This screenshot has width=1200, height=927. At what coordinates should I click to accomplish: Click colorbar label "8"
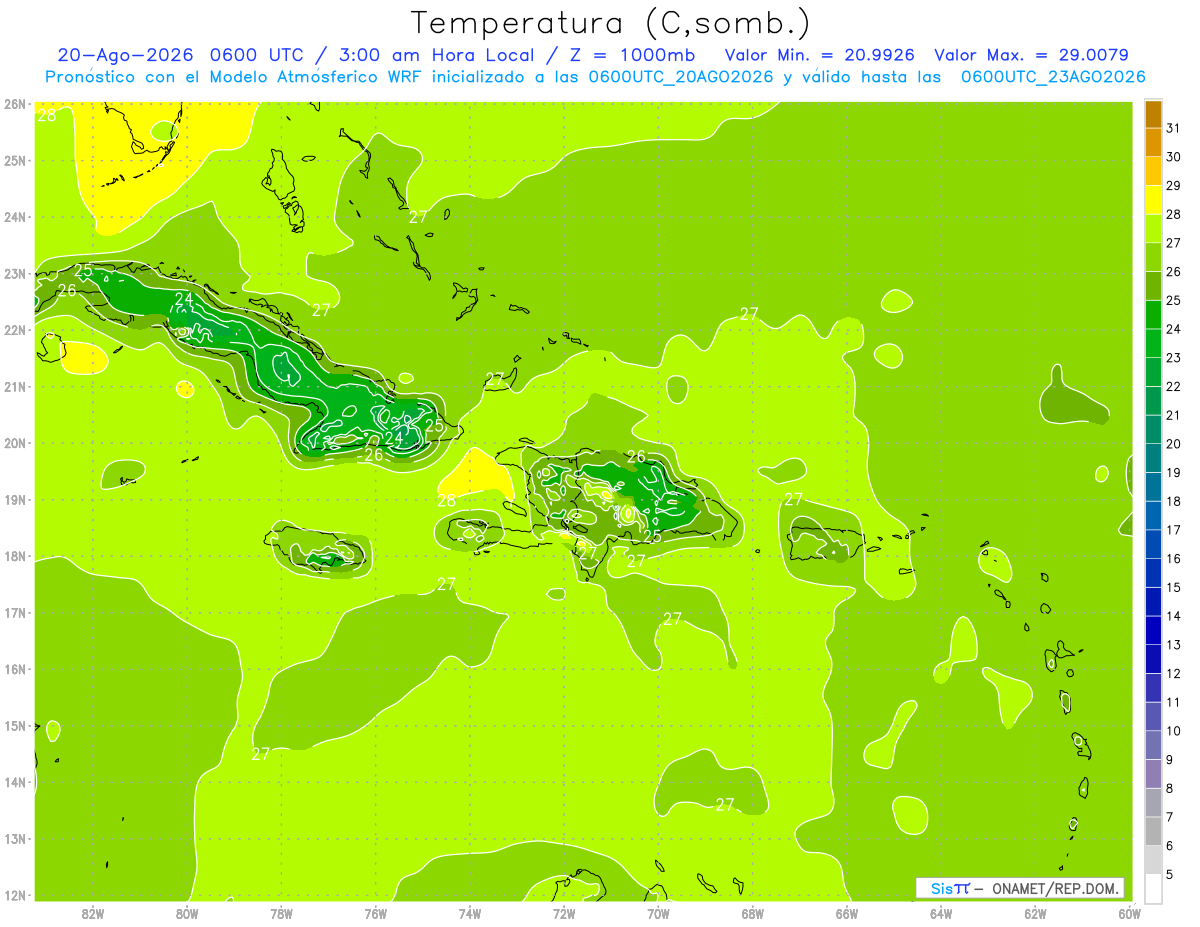(1169, 788)
